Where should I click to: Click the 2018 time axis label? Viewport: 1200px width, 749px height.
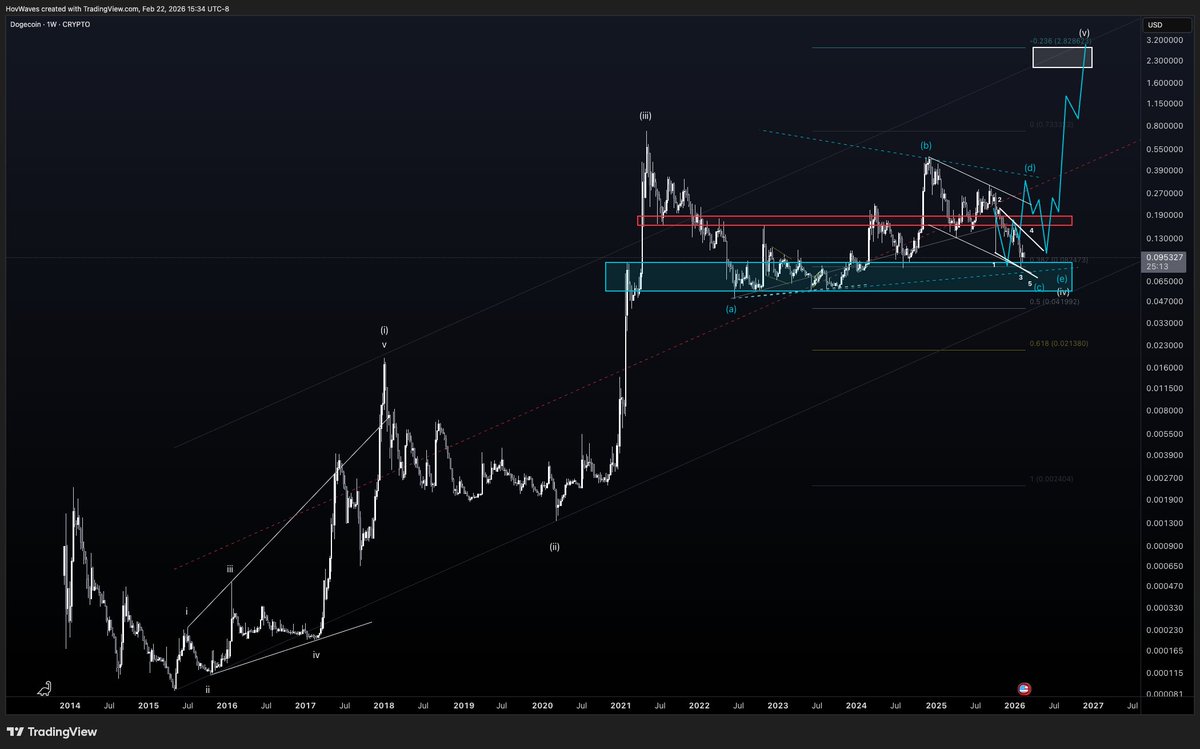(384, 705)
